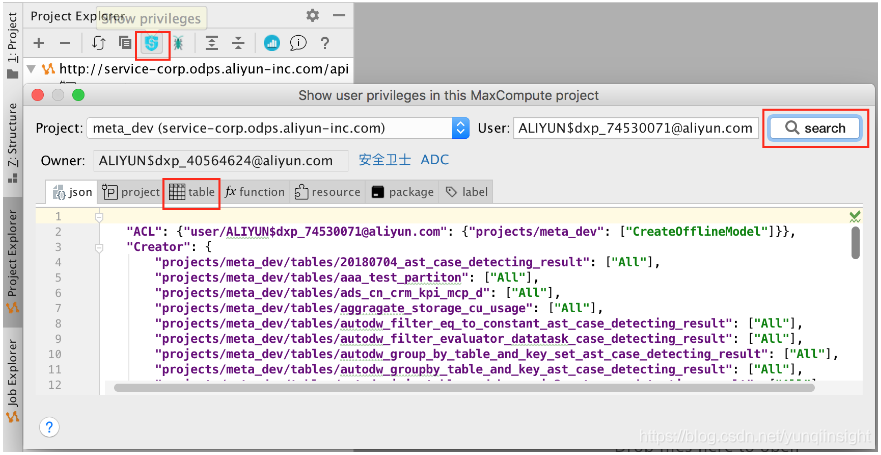Open the ADC link

coord(435,160)
